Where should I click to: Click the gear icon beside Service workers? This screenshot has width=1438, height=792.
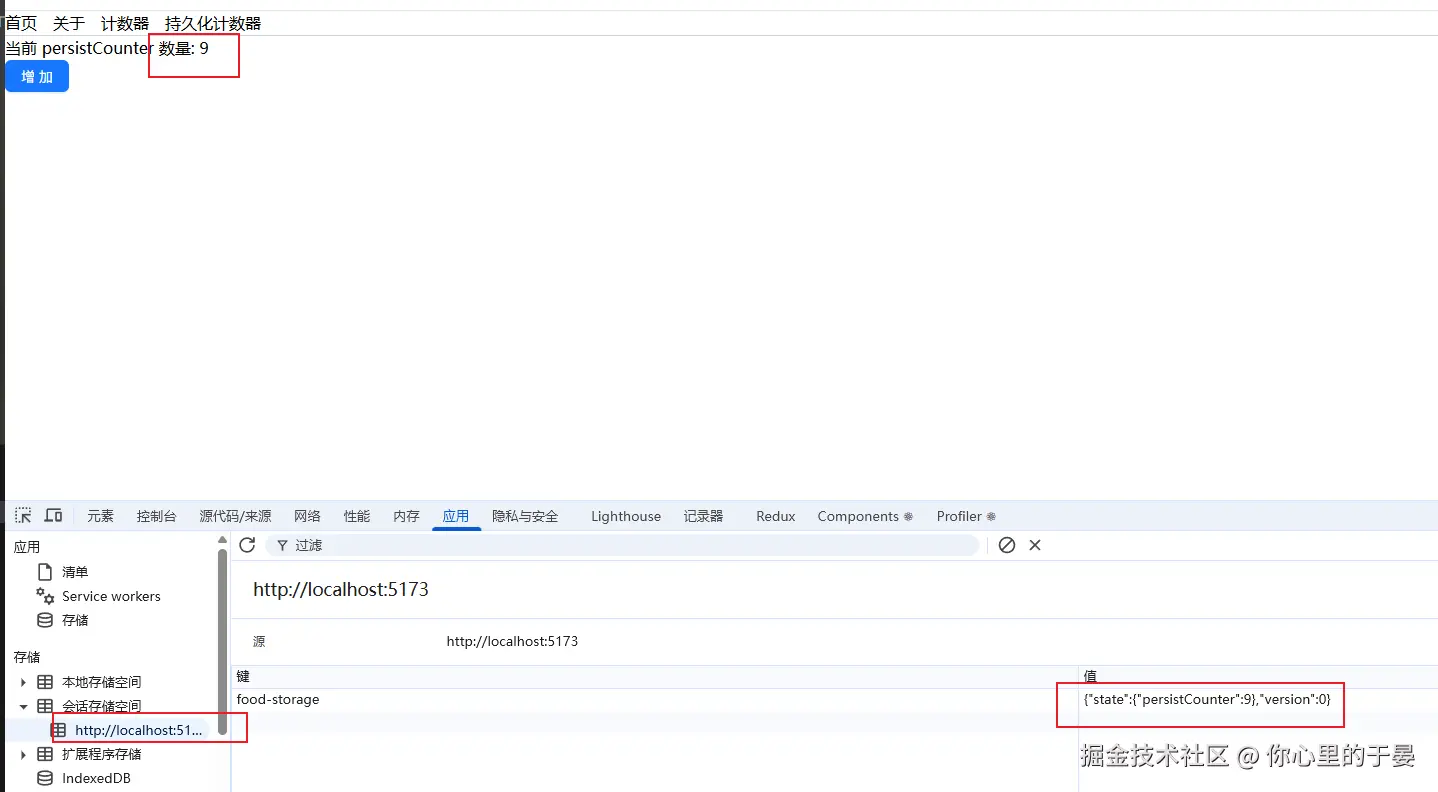45,596
